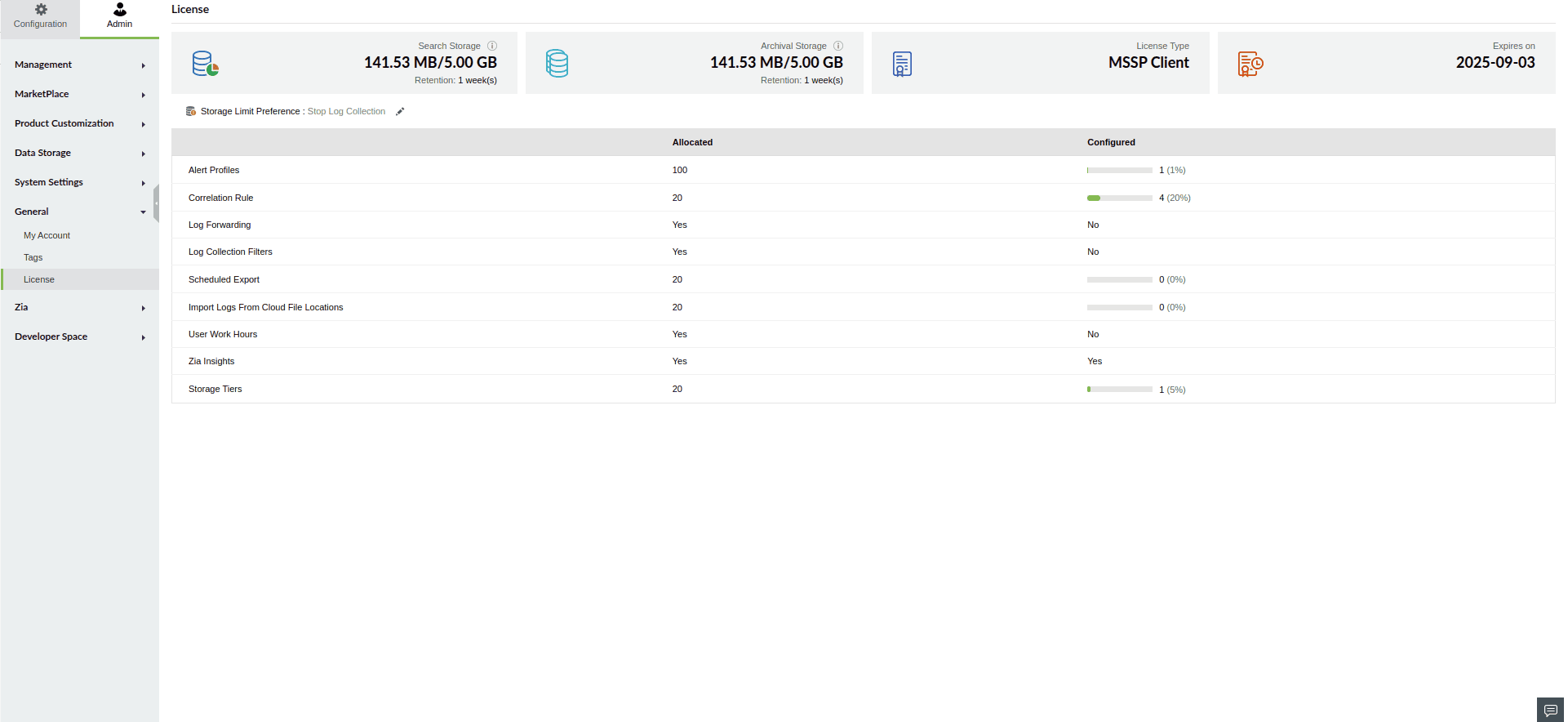Click the Alert Profiles usage bar
1568x722 pixels.
tap(1119, 170)
